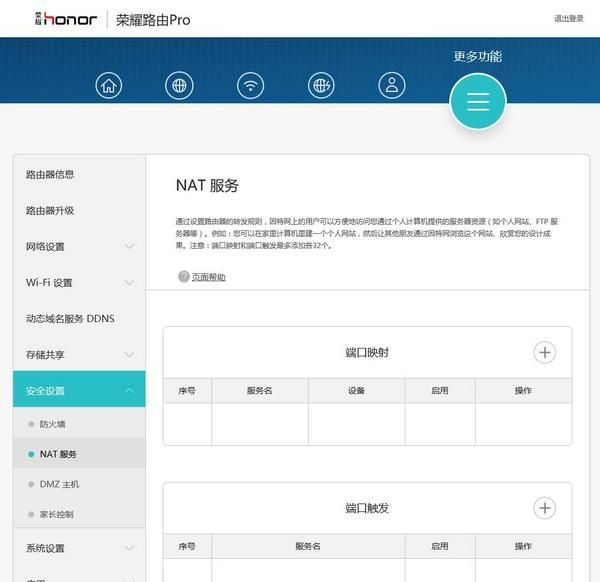Click 序号 column header in 端口映射 table
This screenshot has height=582, width=600.
(187, 391)
